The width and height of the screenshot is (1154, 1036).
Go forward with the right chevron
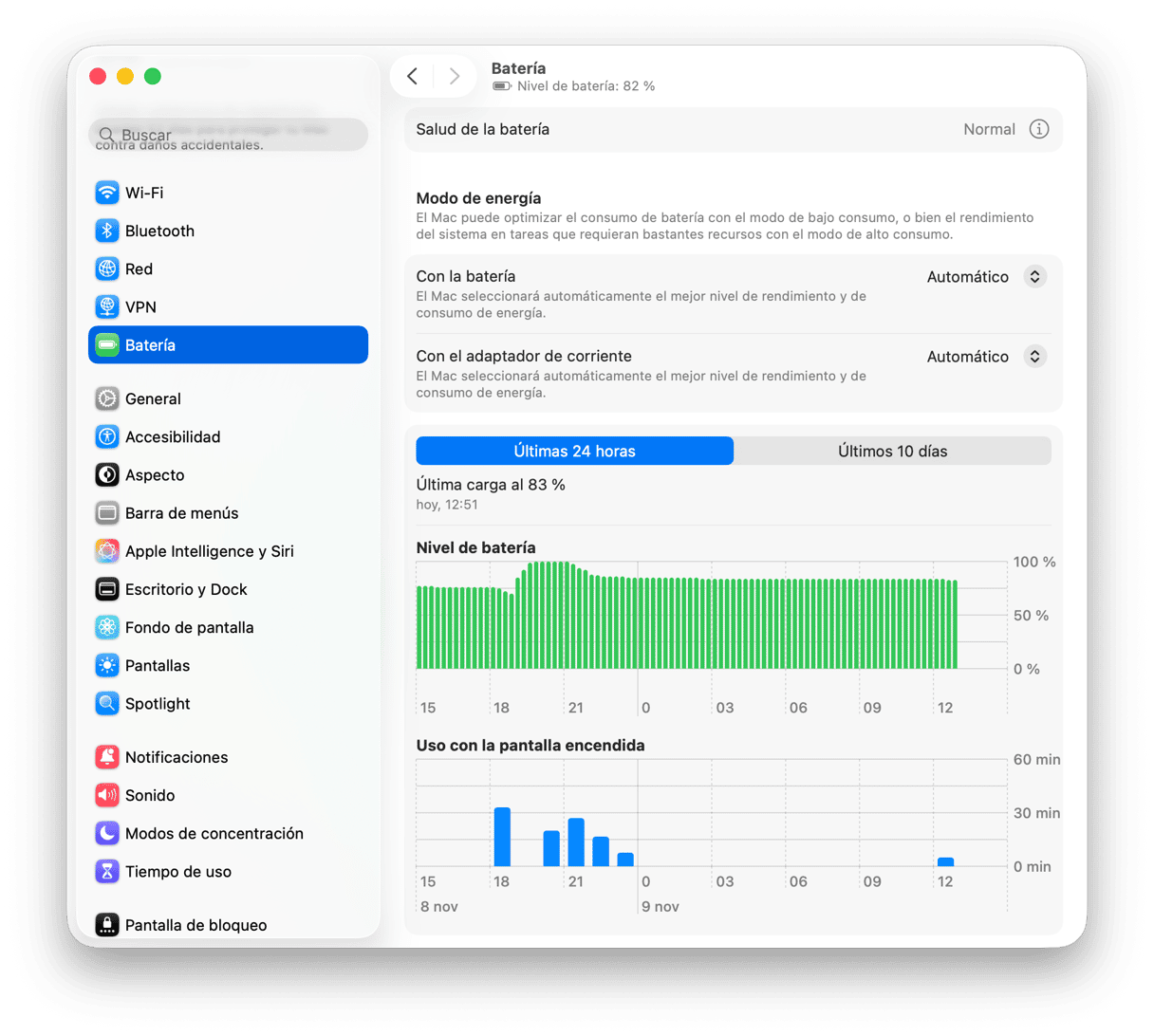pyautogui.click(x=455, y=76)
